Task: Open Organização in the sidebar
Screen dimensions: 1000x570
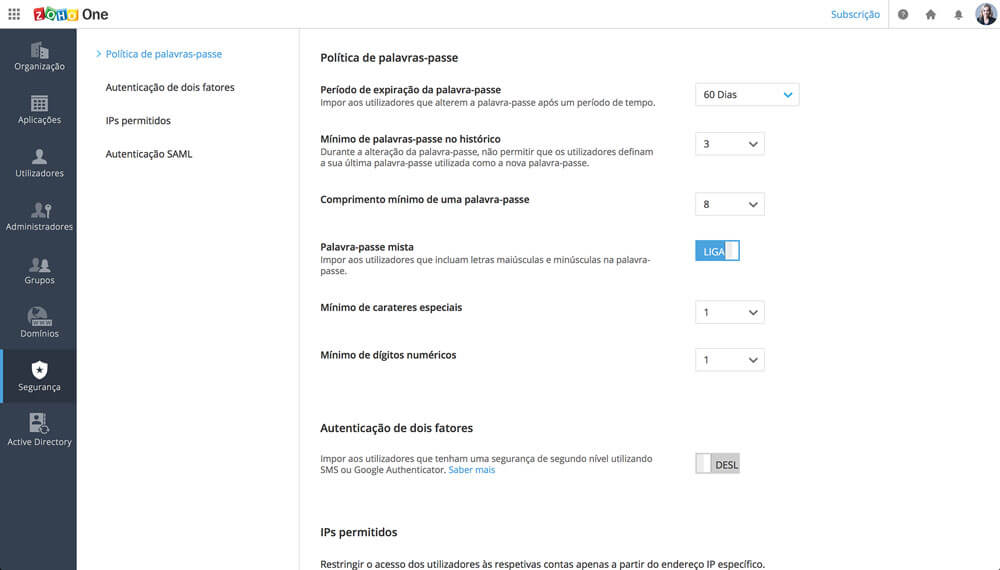Action: tap(39, 56)
